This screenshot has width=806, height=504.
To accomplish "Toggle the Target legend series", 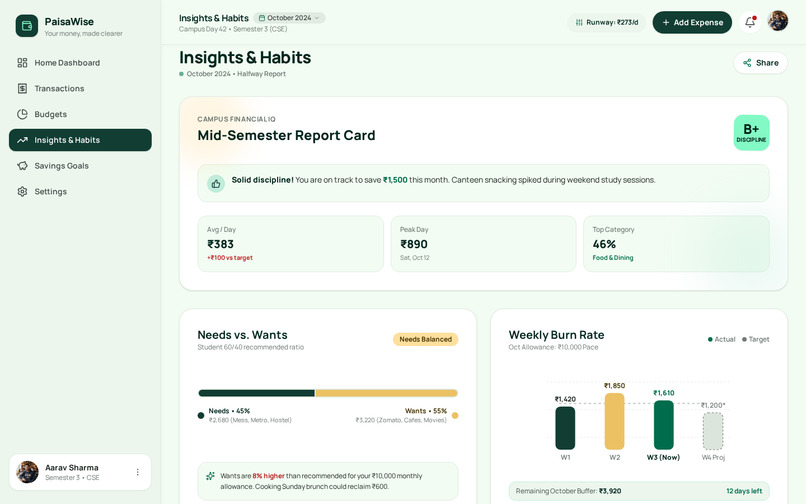I will (756, 339).
